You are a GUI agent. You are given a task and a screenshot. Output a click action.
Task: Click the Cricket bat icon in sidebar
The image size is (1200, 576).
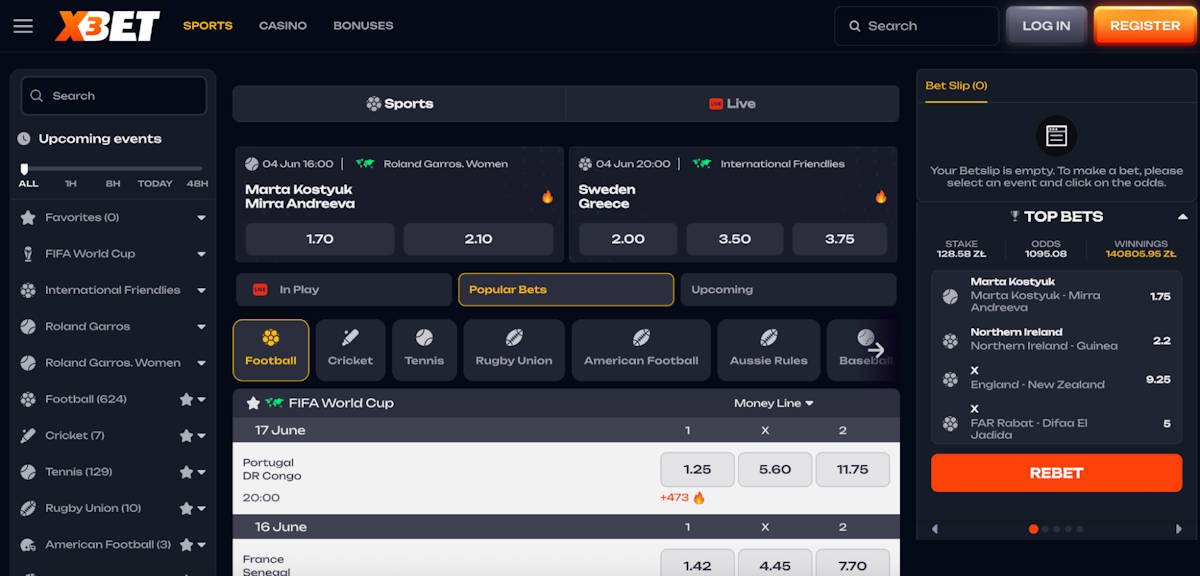coord(27,436)
